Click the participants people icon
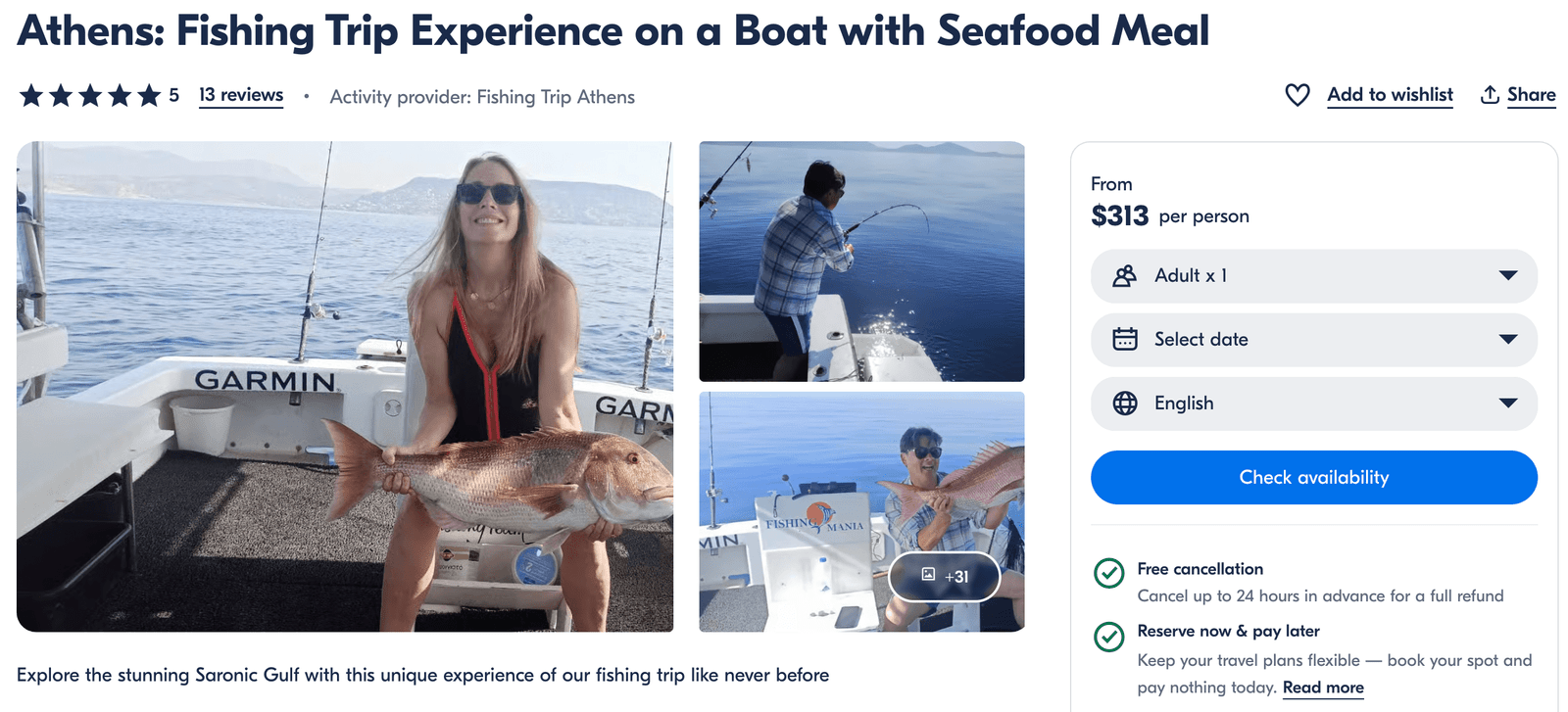The image size is (1568, 712). click(1125, 276)
